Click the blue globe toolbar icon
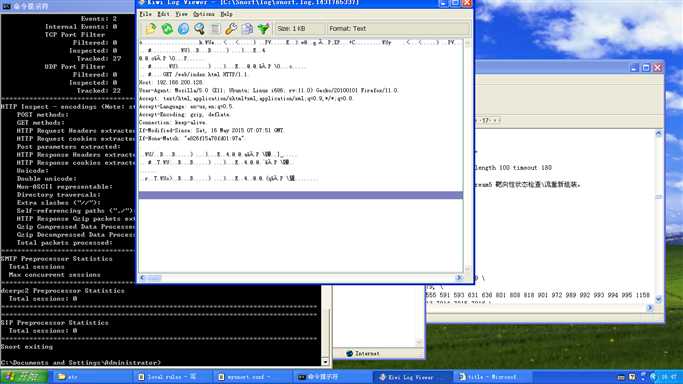Viewport: 683px width, 384px height. pyautogui.click(x=183, y=29)
